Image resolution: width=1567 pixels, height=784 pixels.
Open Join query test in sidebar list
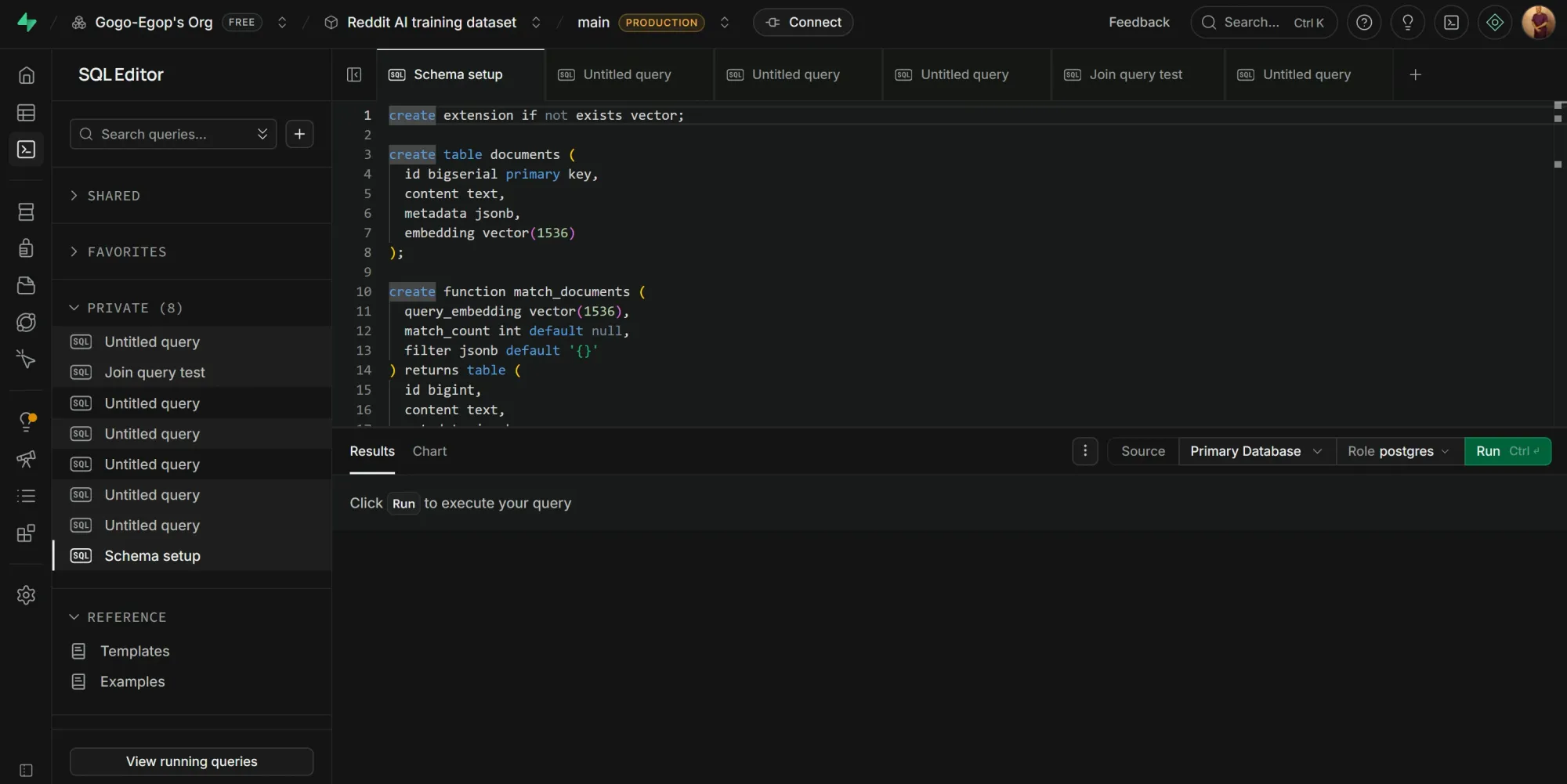tap(191, 372)
